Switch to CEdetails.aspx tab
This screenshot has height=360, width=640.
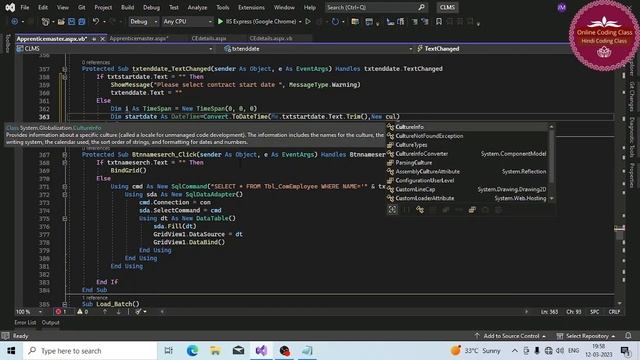(x=209, y=38)
